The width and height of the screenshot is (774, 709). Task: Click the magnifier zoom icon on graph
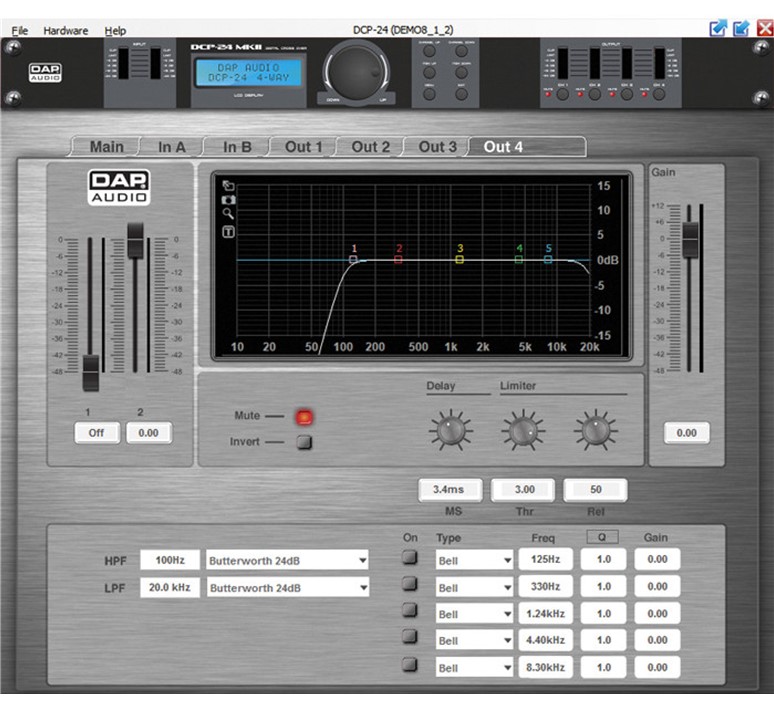pos(228,214)
